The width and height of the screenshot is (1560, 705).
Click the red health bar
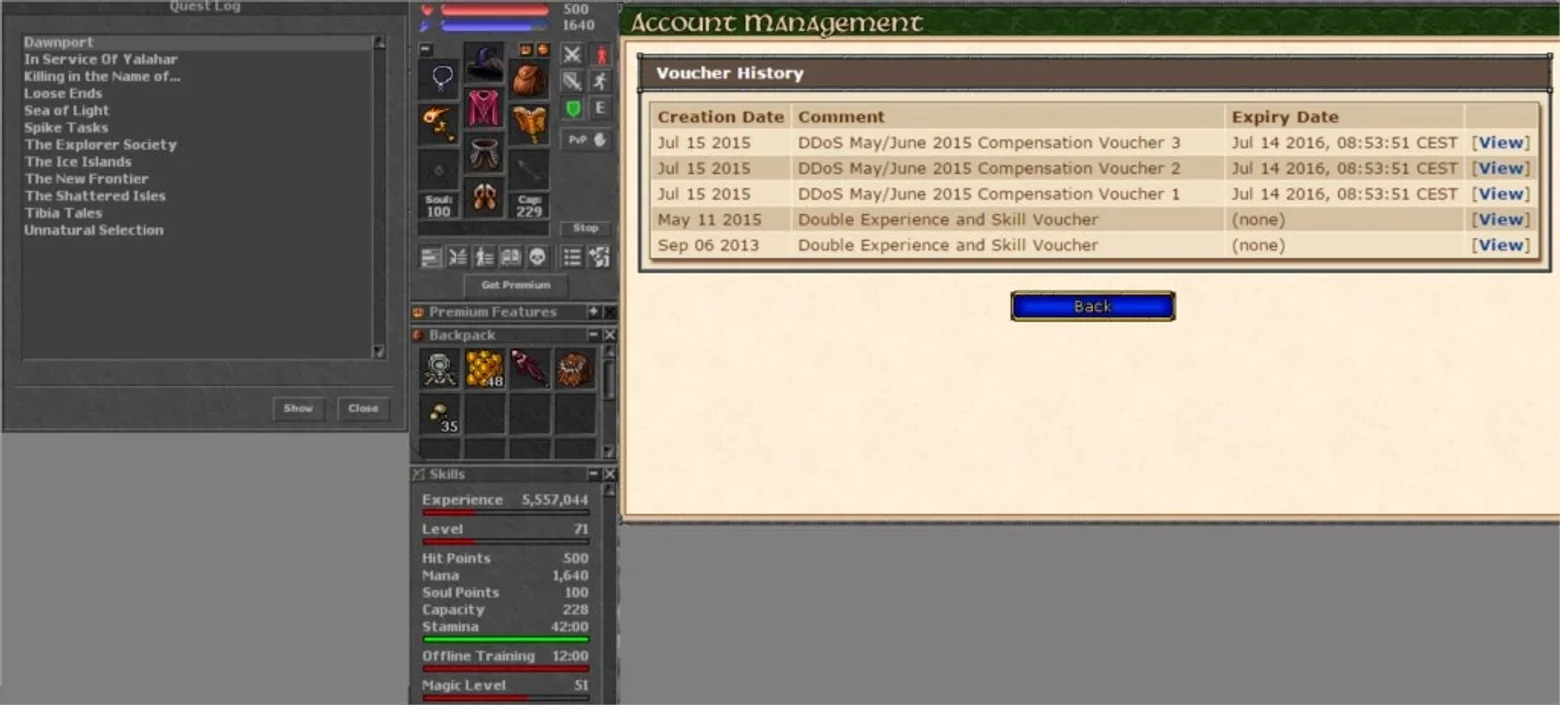(495, 10)
